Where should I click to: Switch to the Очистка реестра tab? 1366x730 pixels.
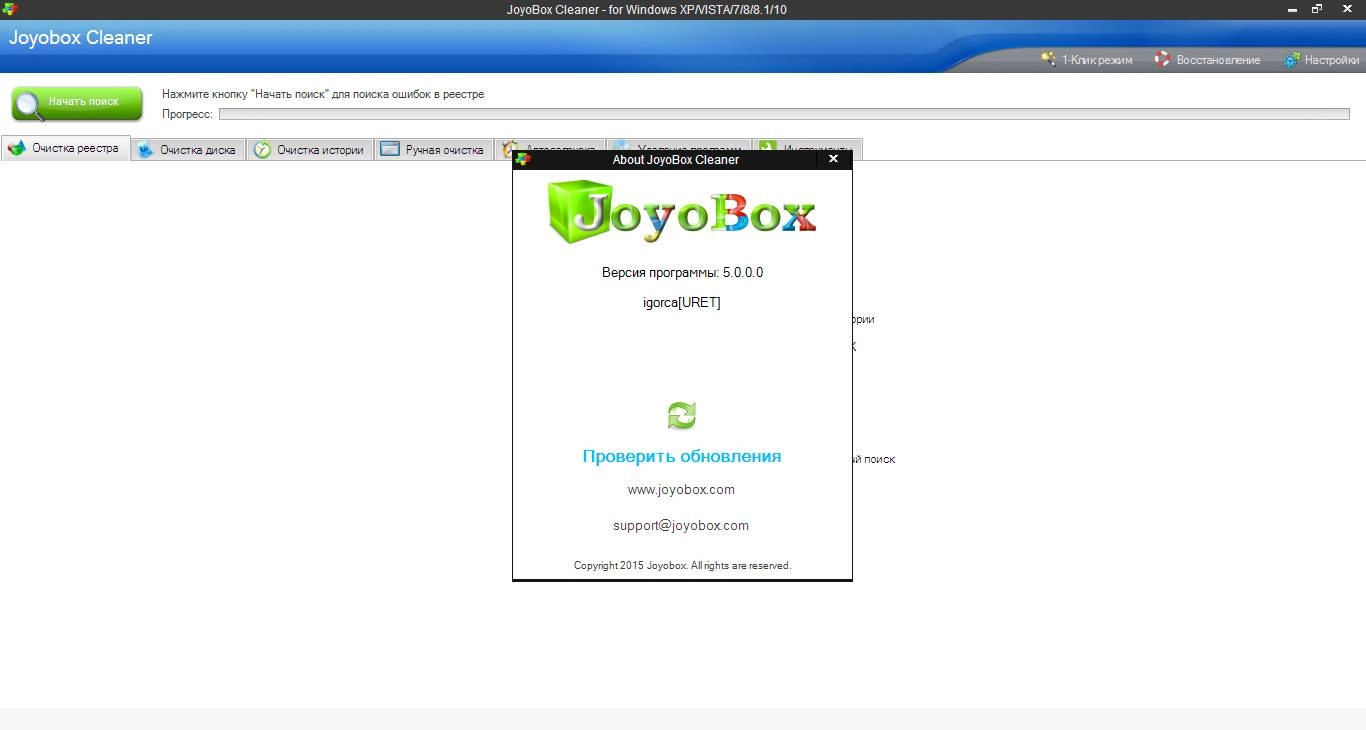click(x=65, y=149)
